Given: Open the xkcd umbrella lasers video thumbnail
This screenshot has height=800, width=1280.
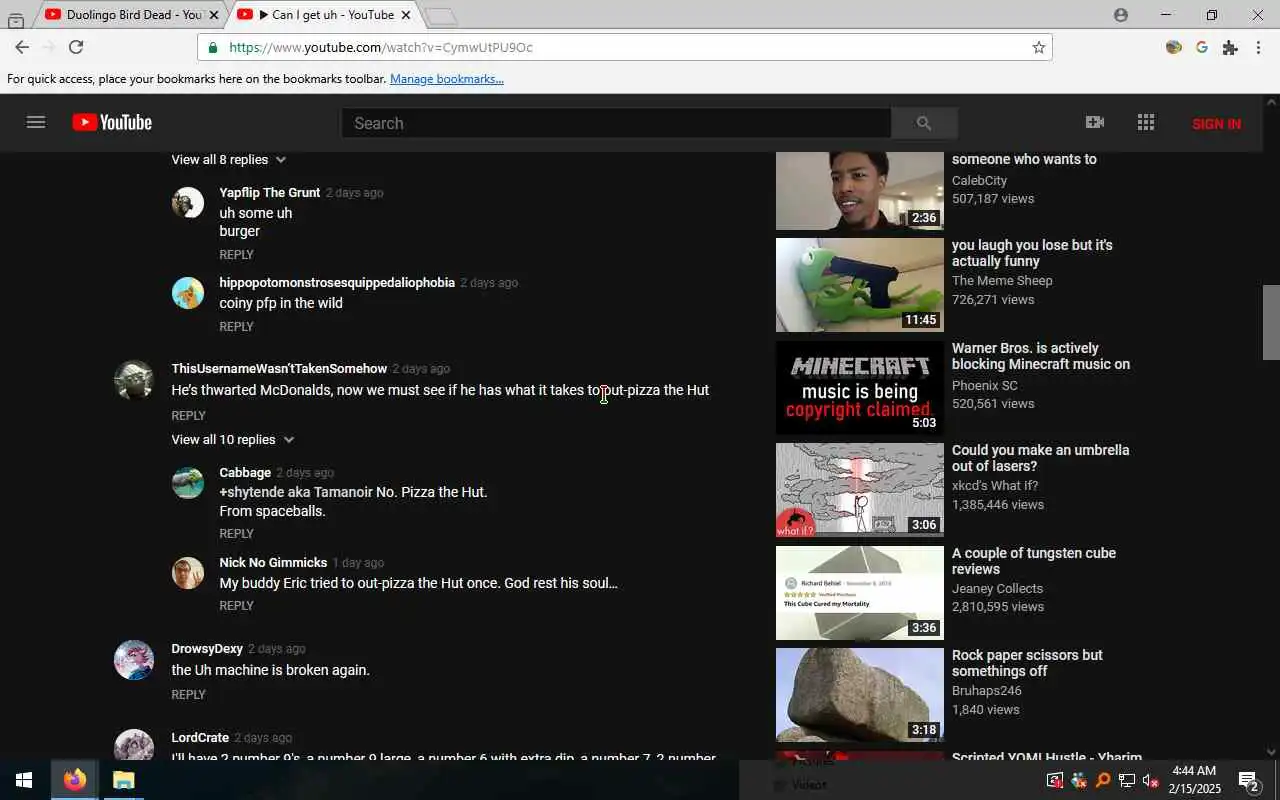Looking at the screenshot, I should (860, 490).
